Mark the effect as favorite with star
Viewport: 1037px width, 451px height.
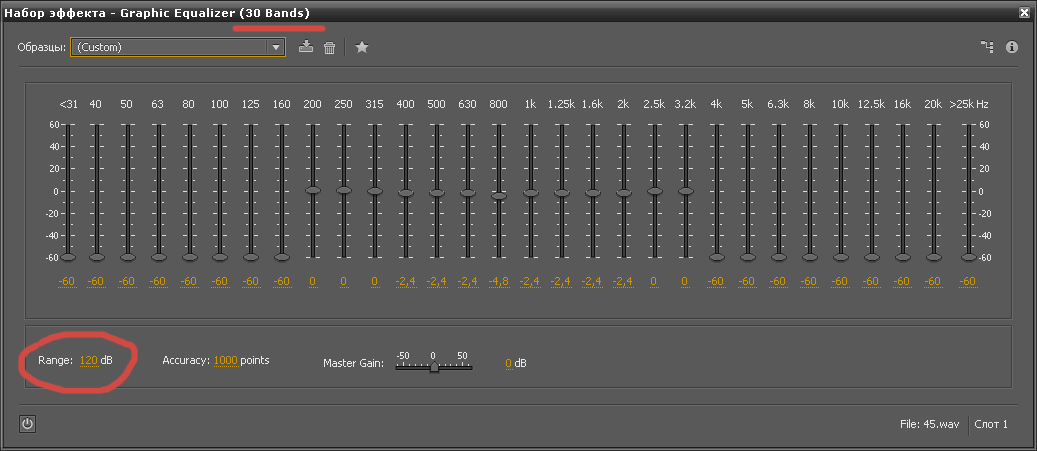point(362,47)
